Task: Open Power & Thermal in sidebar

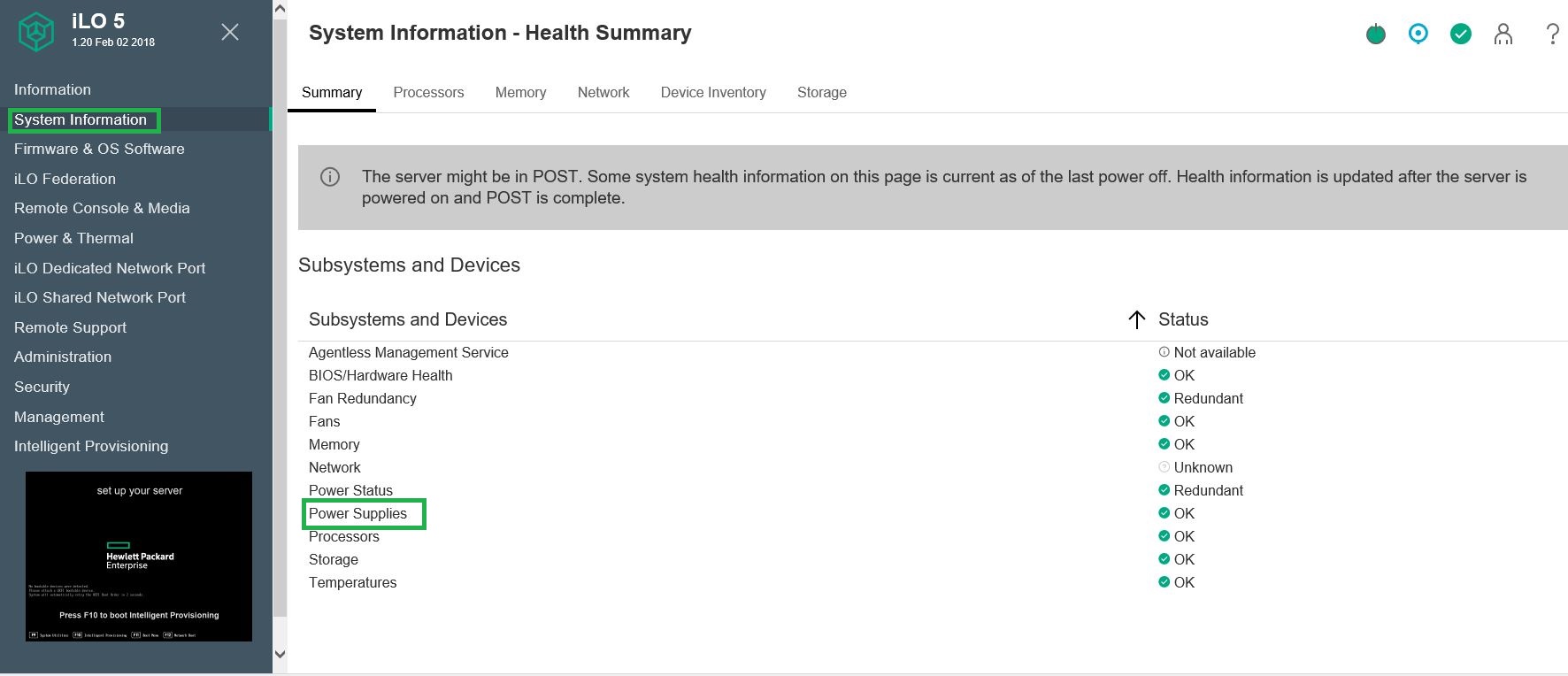Action: pyautogui.click(x=73, y=238)
